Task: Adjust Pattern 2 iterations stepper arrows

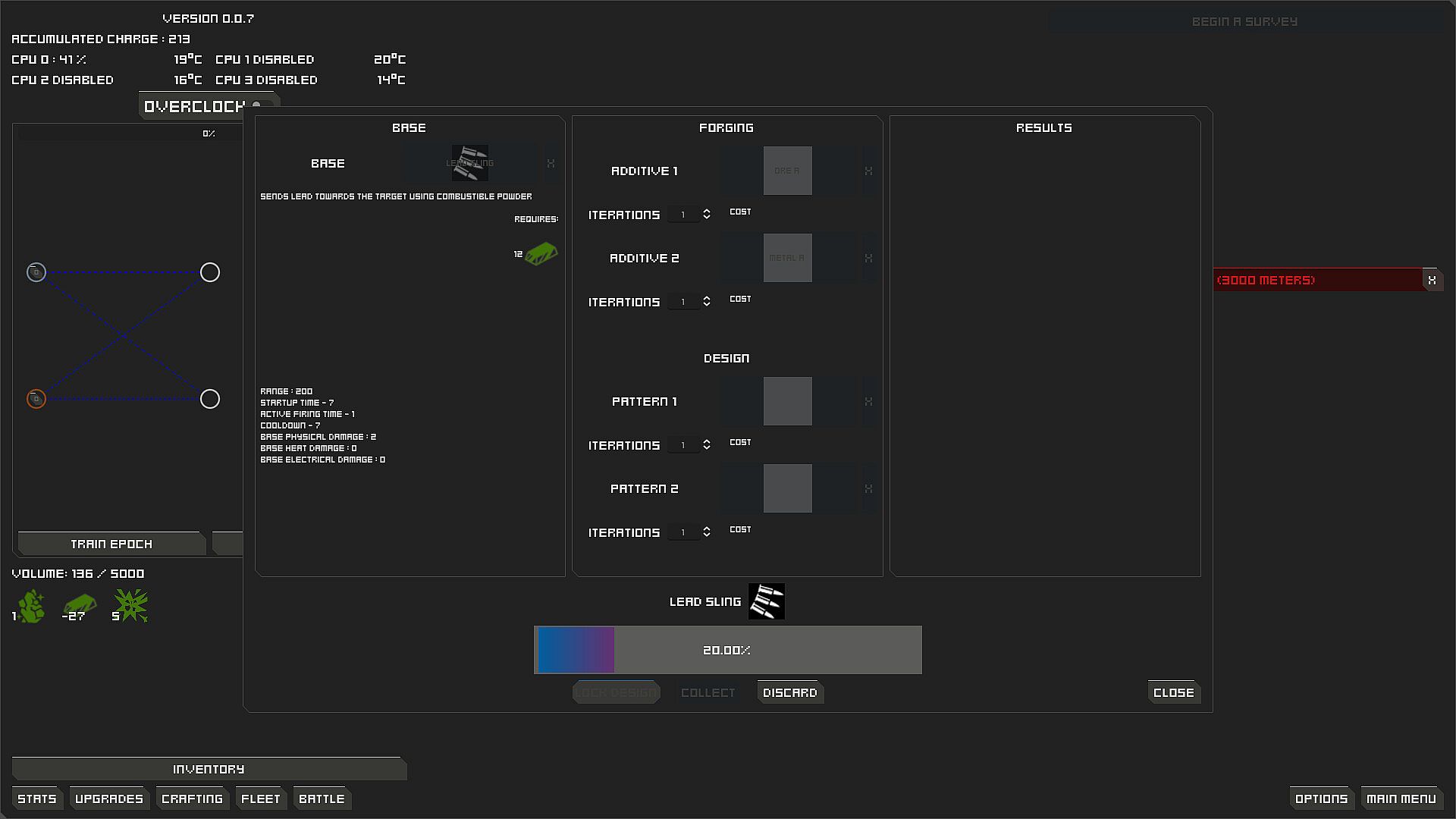Action: (x=706, y=532)
